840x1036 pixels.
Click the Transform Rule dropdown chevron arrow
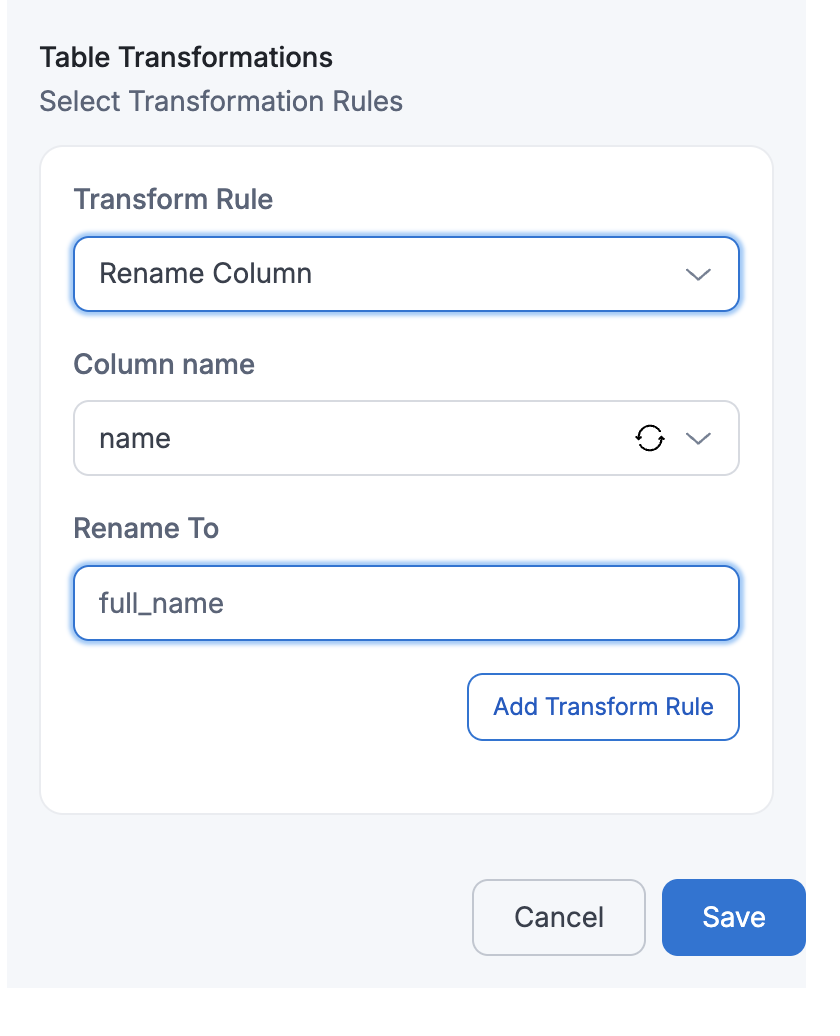click(698, 274)
